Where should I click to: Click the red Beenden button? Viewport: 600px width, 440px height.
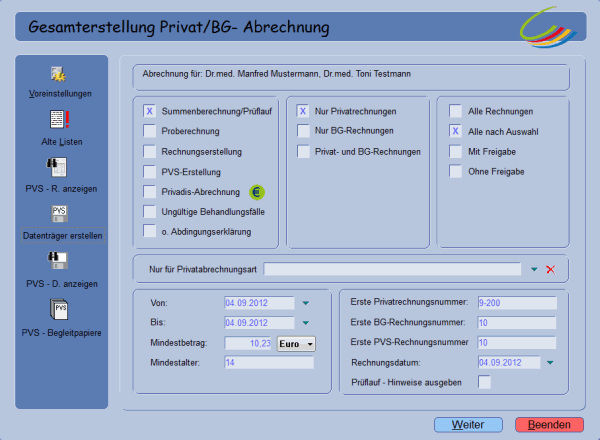pos(549,425)
